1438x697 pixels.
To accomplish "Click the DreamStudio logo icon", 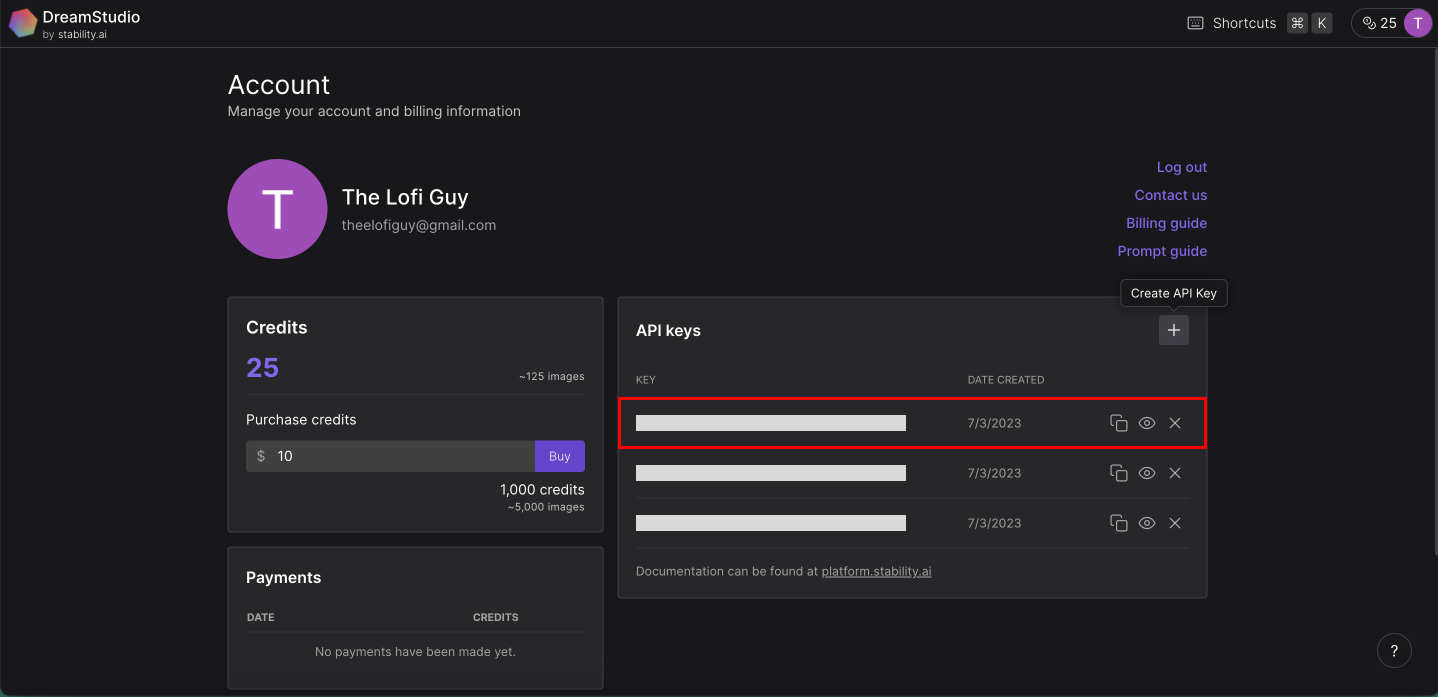I will (23, 23).
